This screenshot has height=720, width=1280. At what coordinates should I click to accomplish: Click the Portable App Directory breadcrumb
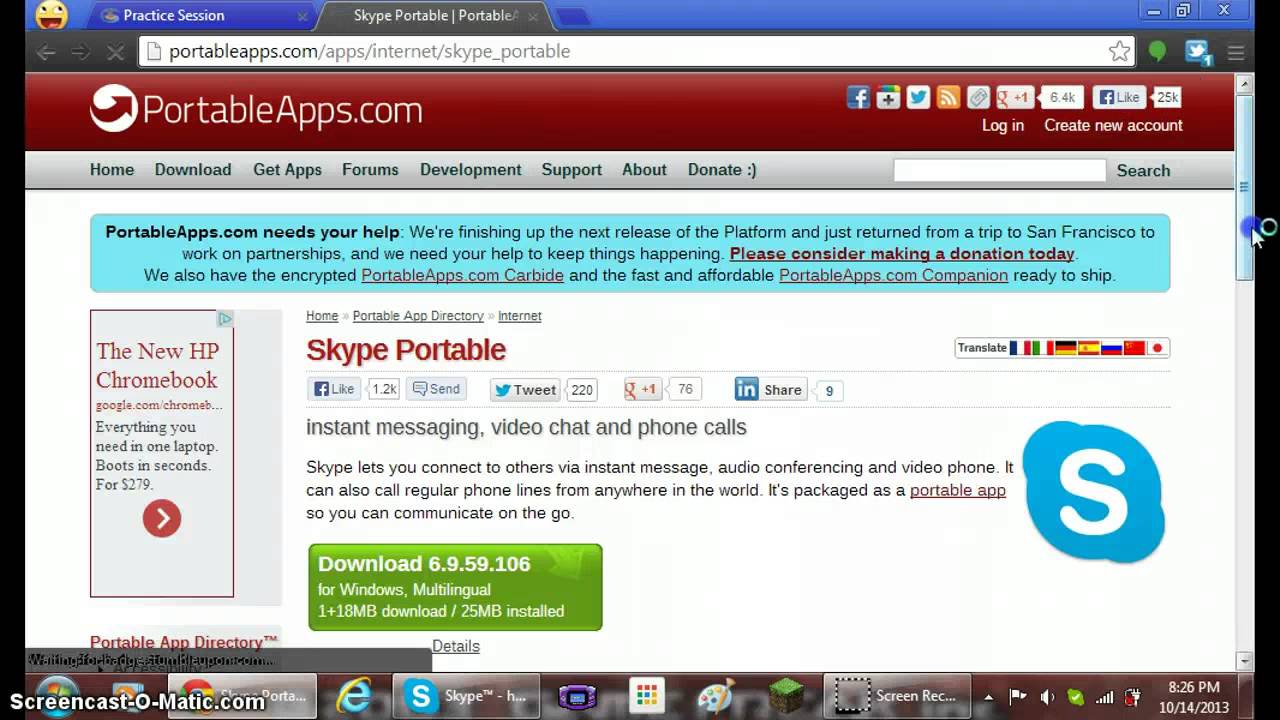[418, 316]
